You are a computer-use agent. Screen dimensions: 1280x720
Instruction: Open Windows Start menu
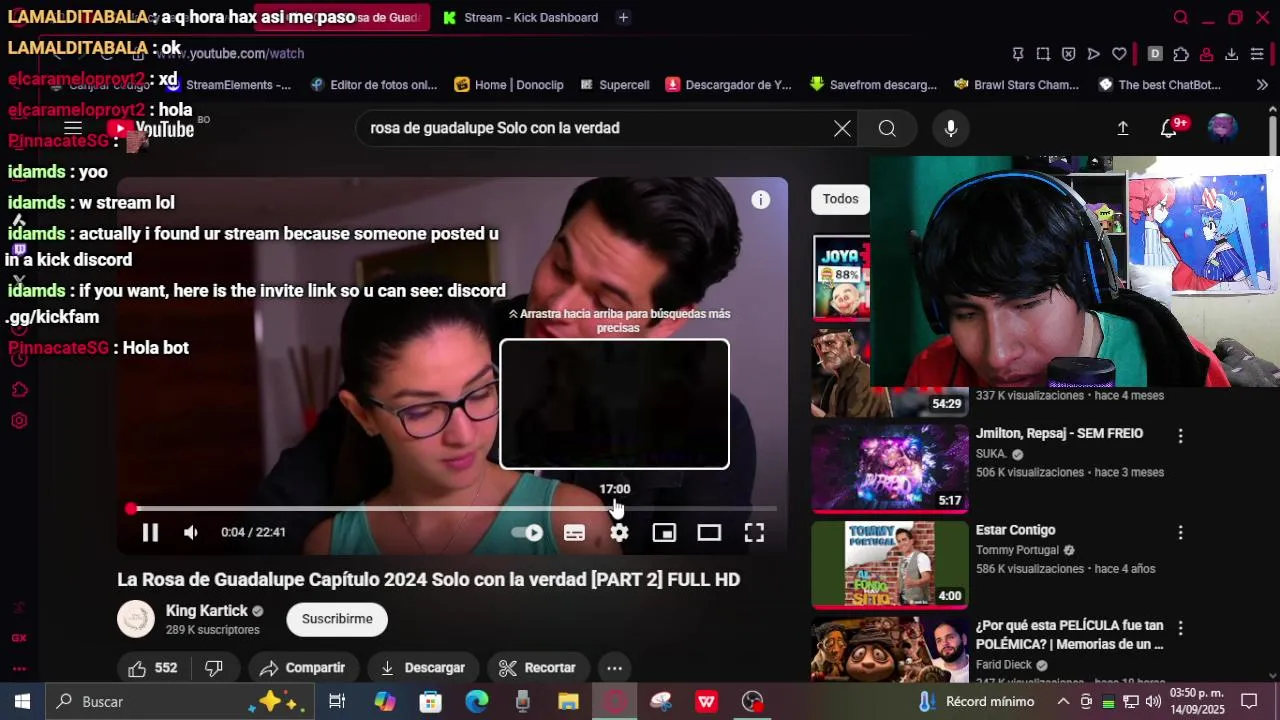coord(22,702)
